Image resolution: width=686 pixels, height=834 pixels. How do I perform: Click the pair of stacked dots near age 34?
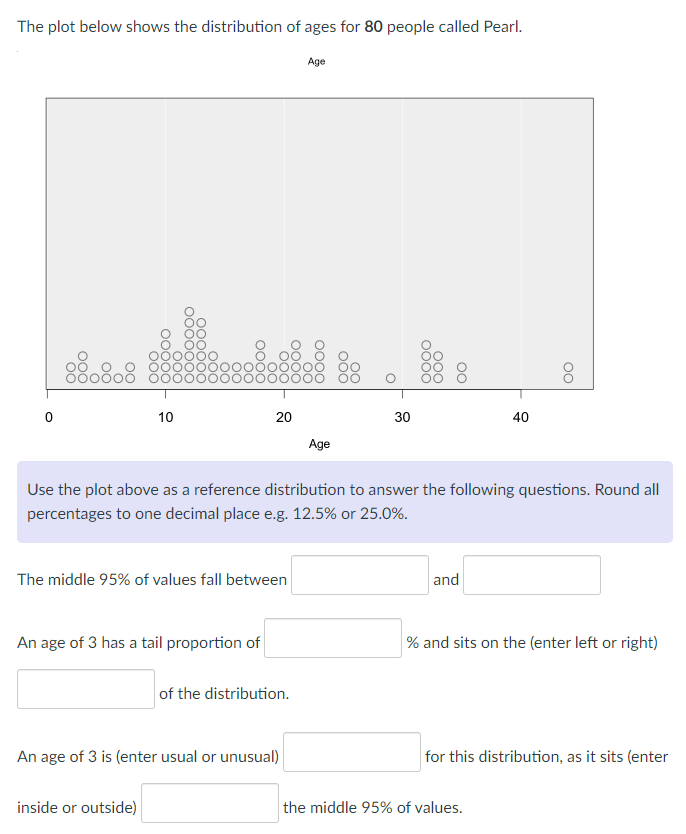click(460, 370)
